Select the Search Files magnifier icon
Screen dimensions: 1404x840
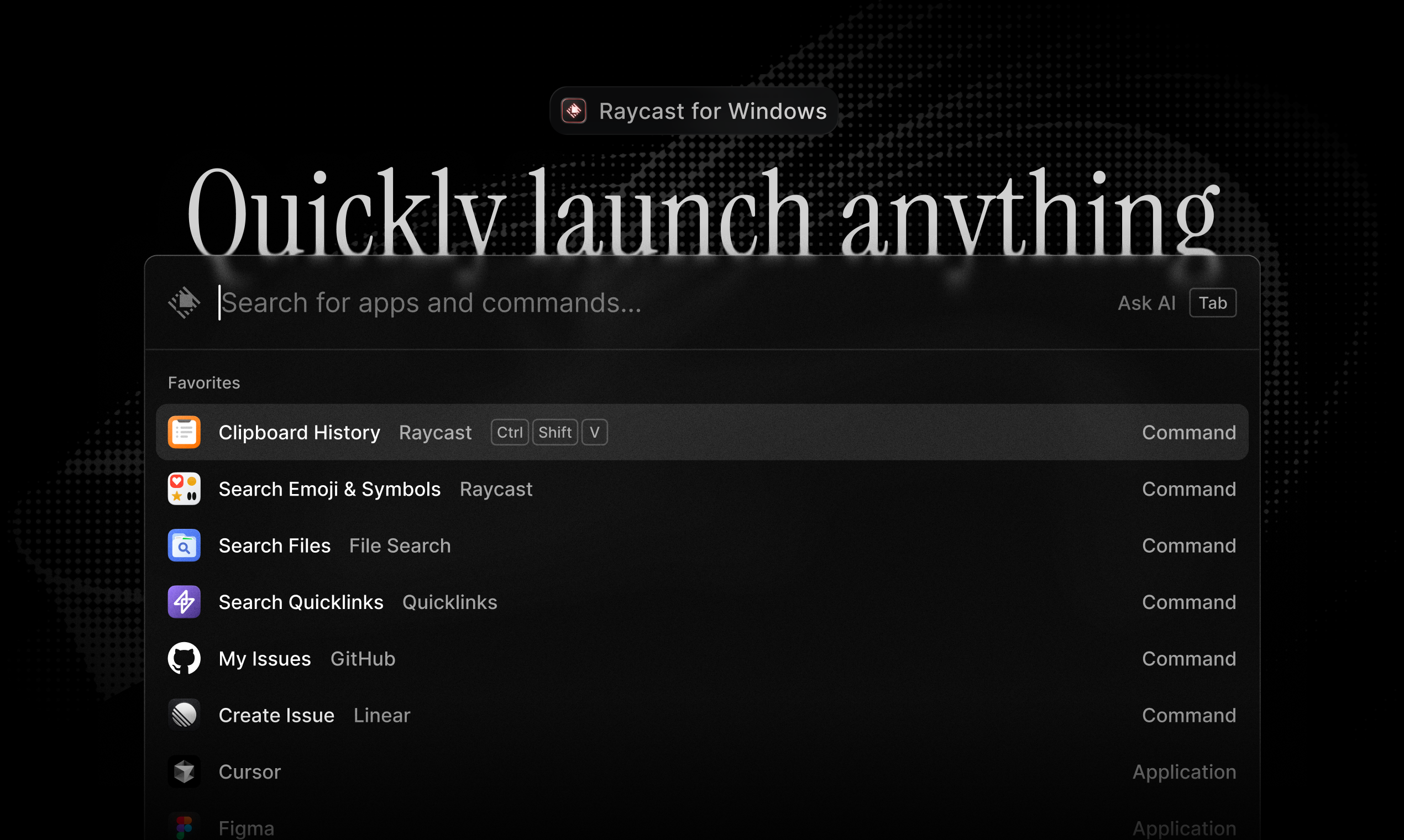coord(184,545)
